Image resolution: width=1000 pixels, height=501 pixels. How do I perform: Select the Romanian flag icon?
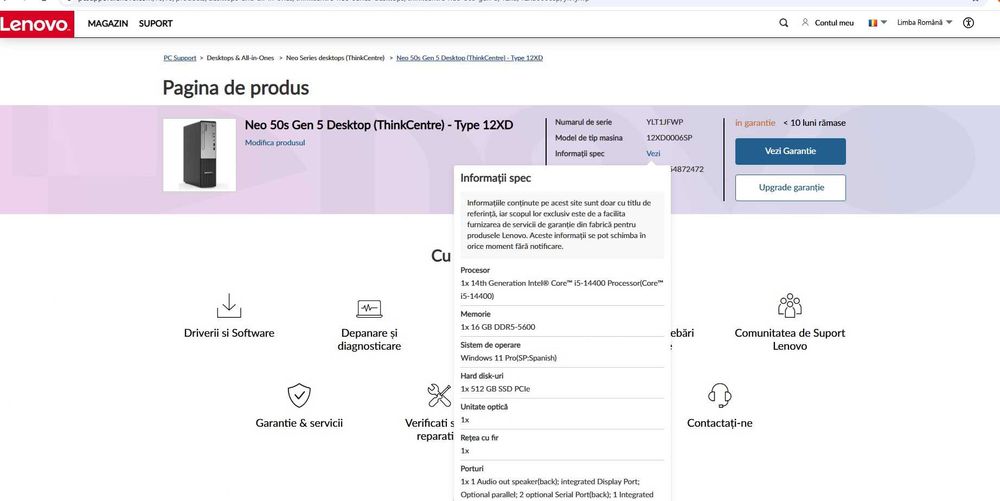tap(872, 23)
